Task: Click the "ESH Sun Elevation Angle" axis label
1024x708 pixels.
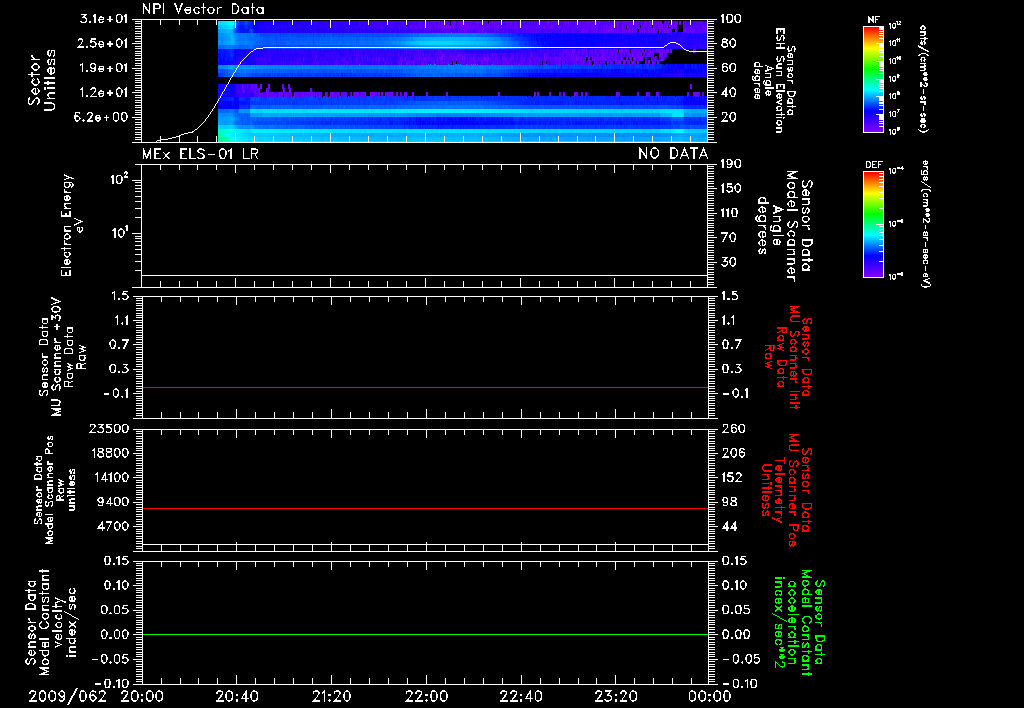Action: click(x=767, y=80)
